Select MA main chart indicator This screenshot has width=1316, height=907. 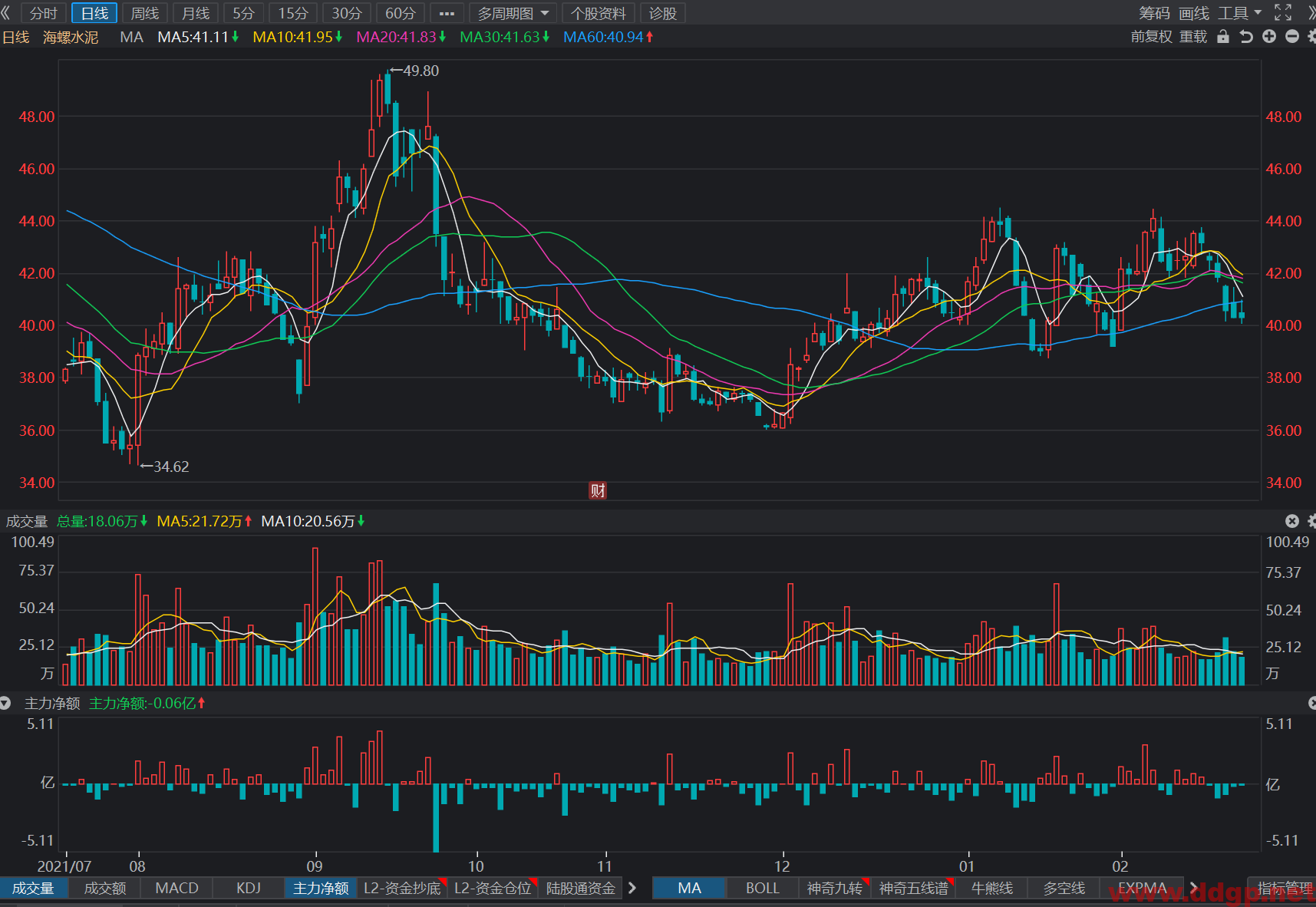[689, 888]
